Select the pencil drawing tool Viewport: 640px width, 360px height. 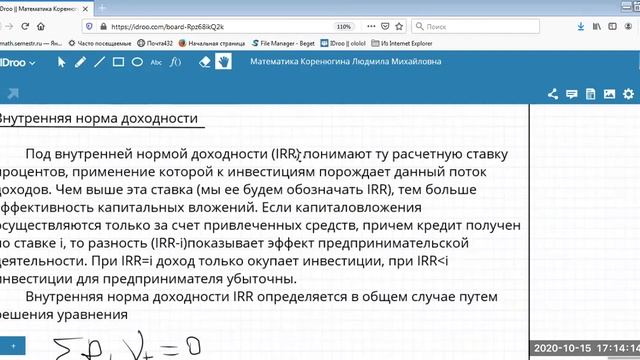pos(80,62)
